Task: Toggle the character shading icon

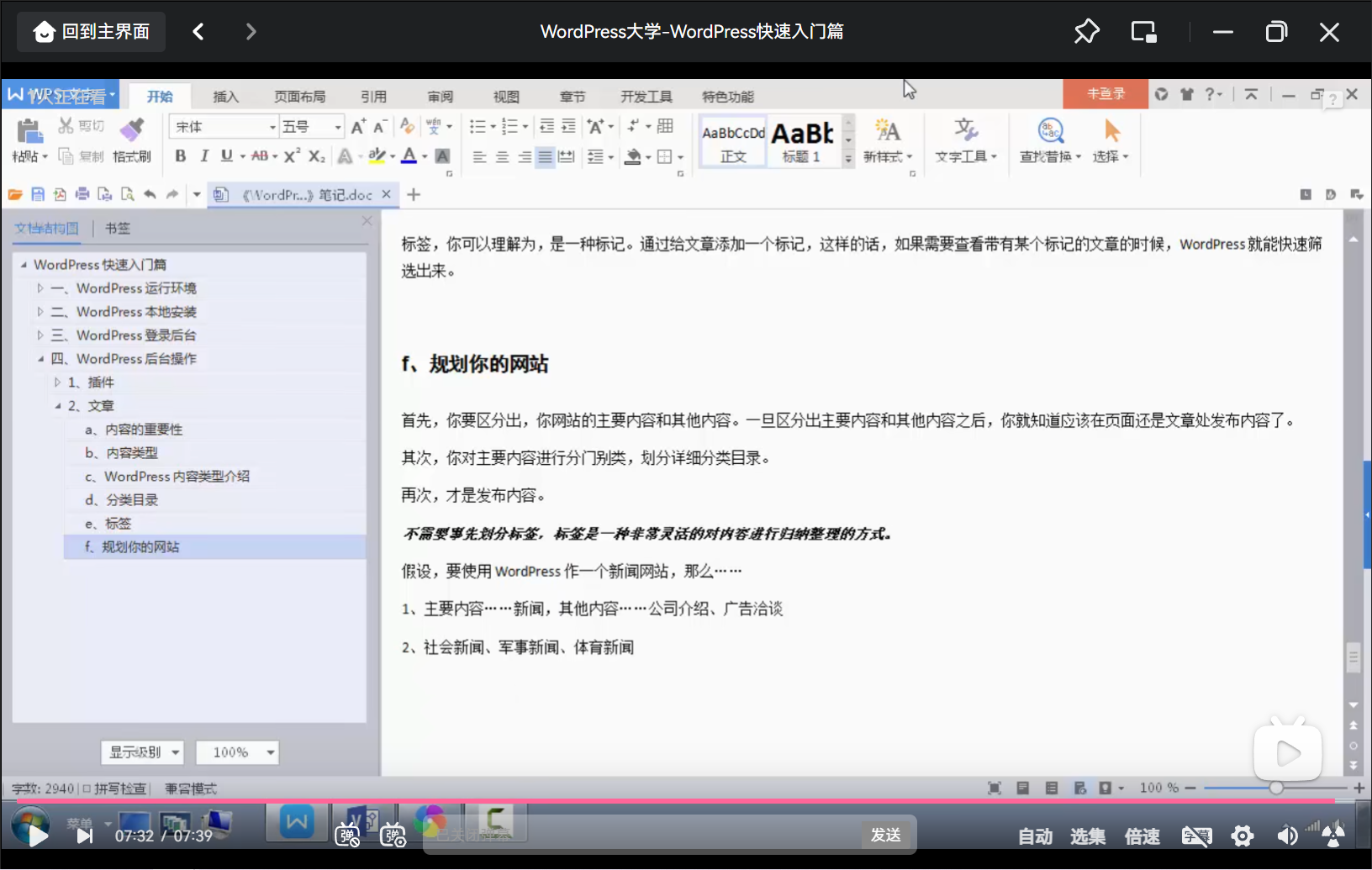Action: pyautogui.click(x=442, y=156)
